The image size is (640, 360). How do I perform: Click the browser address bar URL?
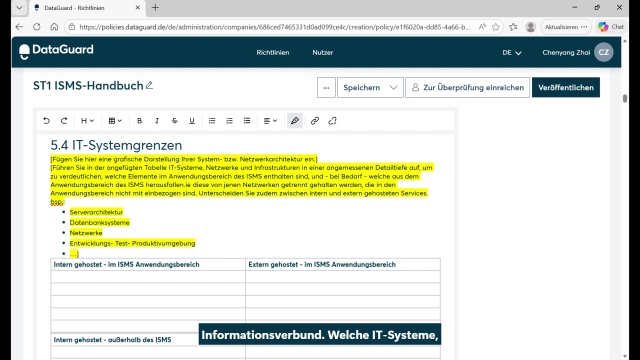click(274, 27)
